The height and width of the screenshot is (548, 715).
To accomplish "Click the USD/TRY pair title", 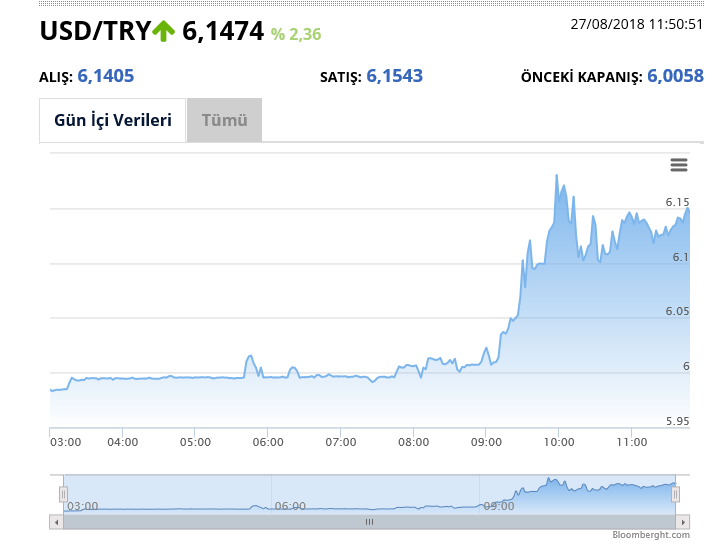I will (95, 31).
